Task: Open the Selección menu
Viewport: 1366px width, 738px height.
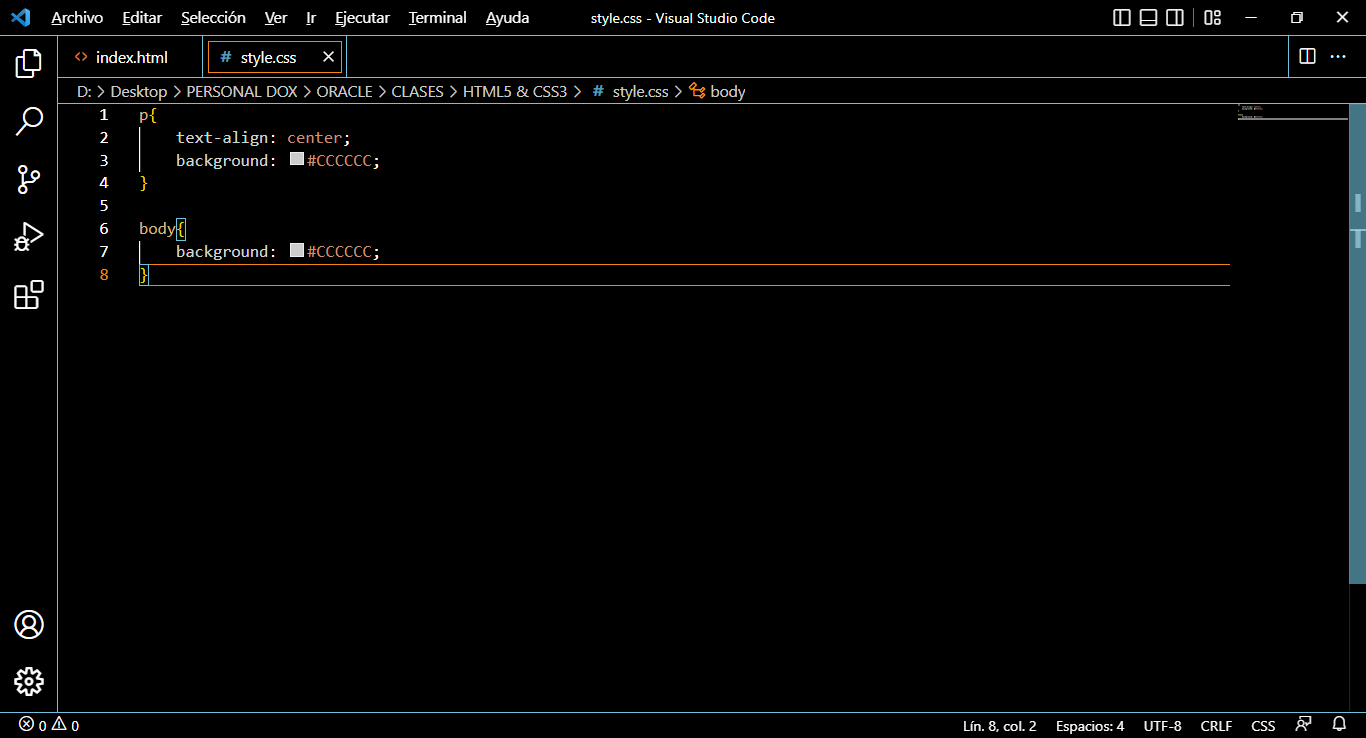Action: point(213,18)
